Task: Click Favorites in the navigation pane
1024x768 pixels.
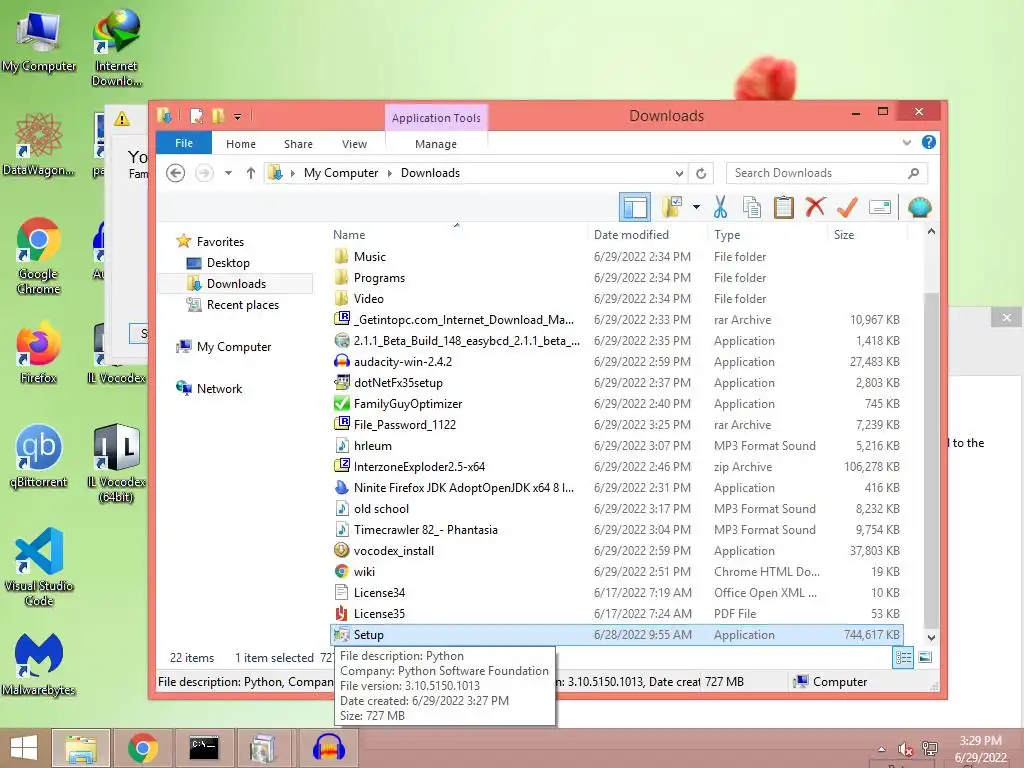Action: (220, 242)
